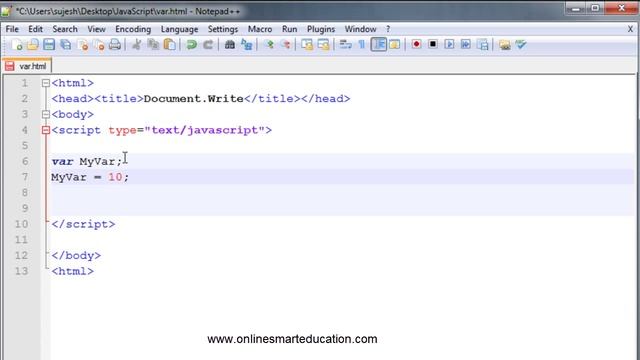640x360 pixels.
Task: Click the User Defined Language icon
Action: coord(395,44)
